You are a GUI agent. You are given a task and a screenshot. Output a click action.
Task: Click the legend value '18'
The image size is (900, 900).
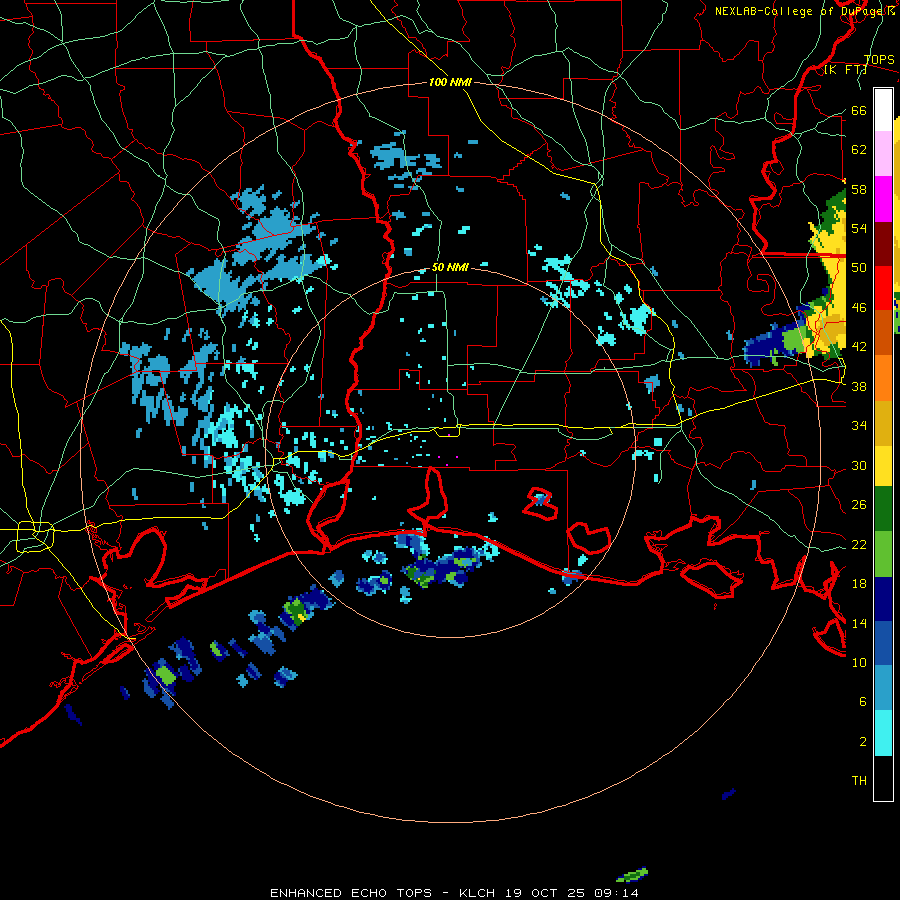pyautogui.click(x=859, y=584)
